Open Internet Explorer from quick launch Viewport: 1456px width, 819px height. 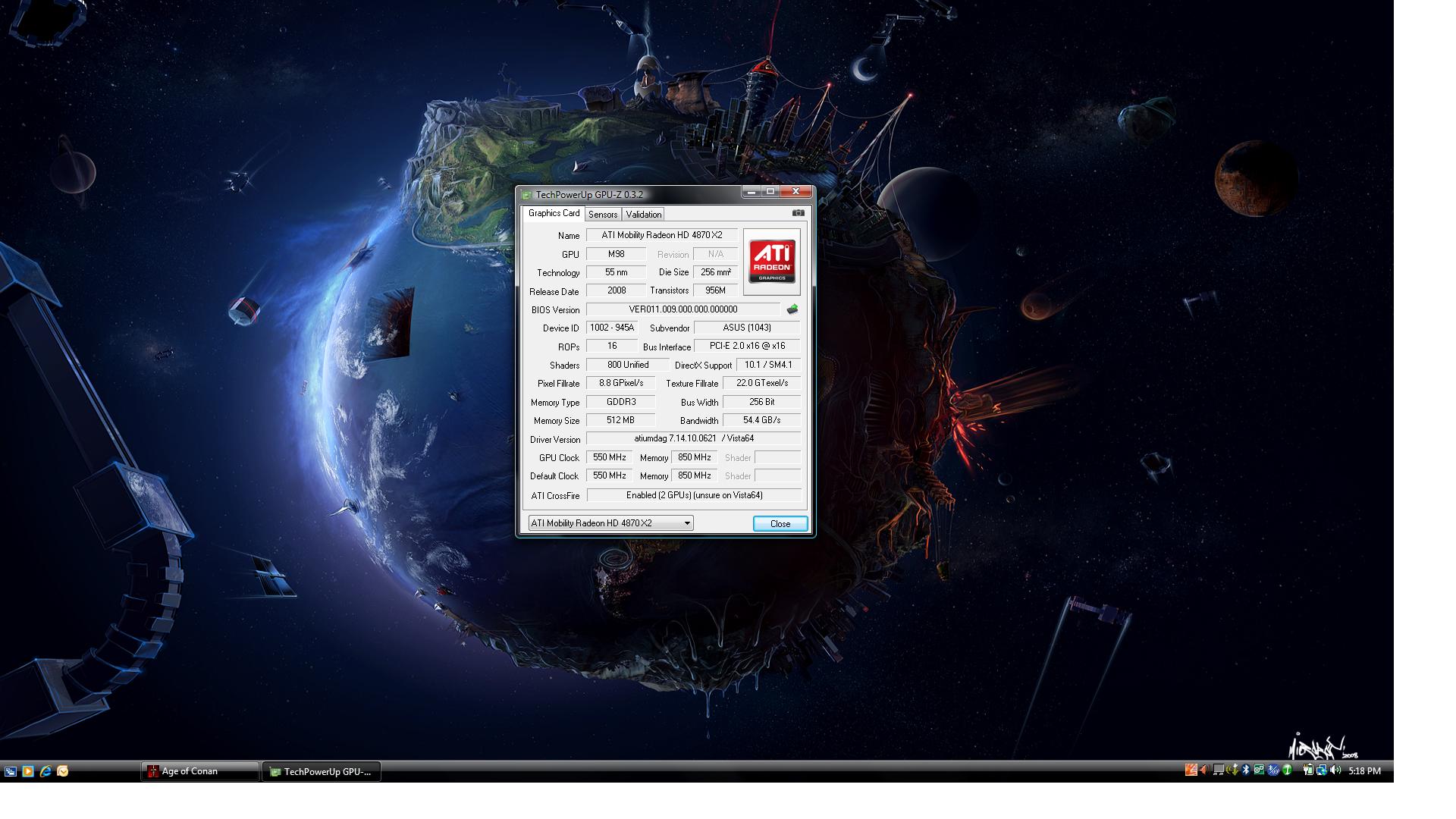point(45,771)
